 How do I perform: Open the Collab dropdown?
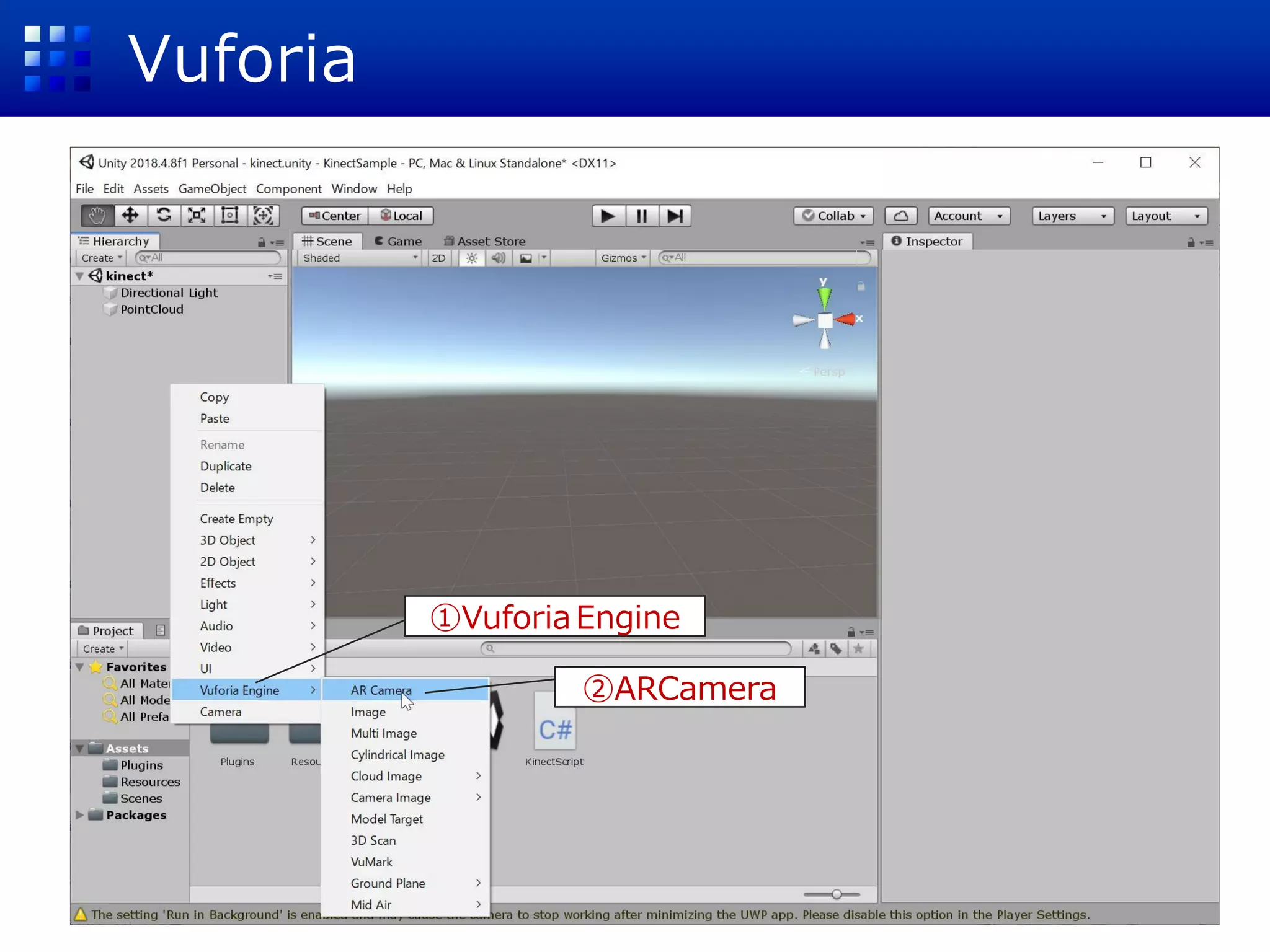point(834,216)
